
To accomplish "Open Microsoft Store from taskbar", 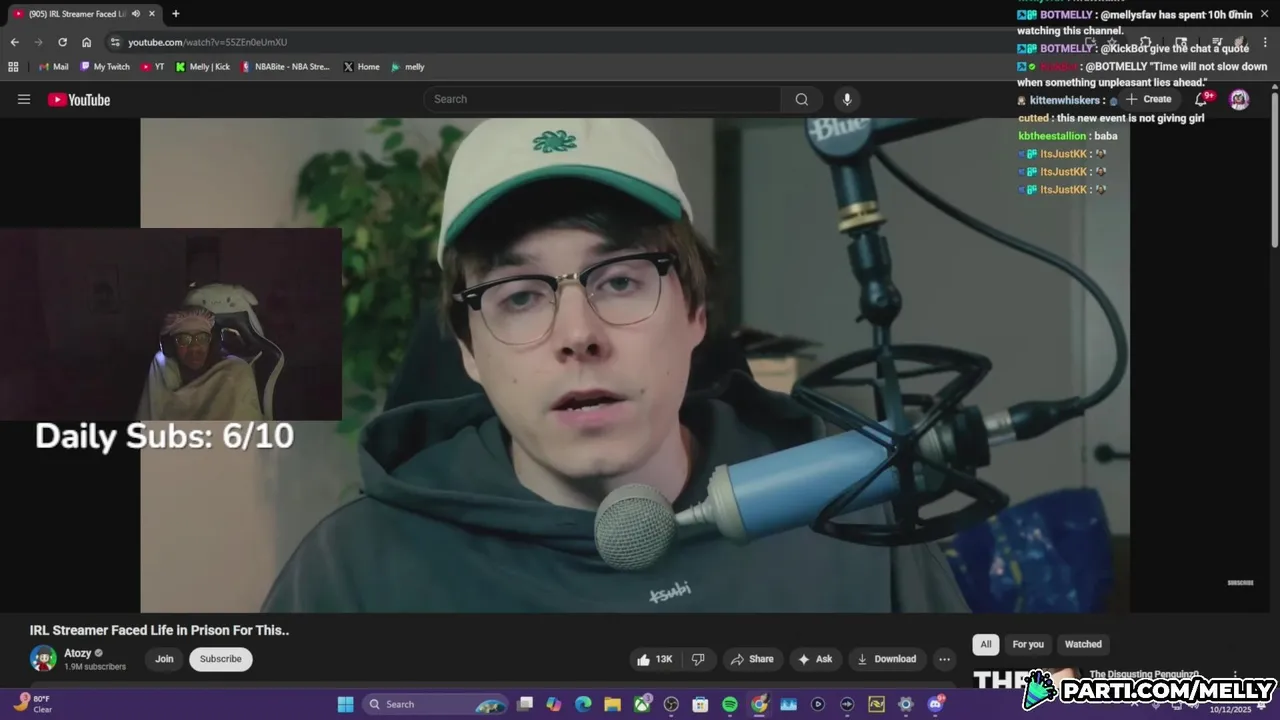I will (x=700, y=704).
